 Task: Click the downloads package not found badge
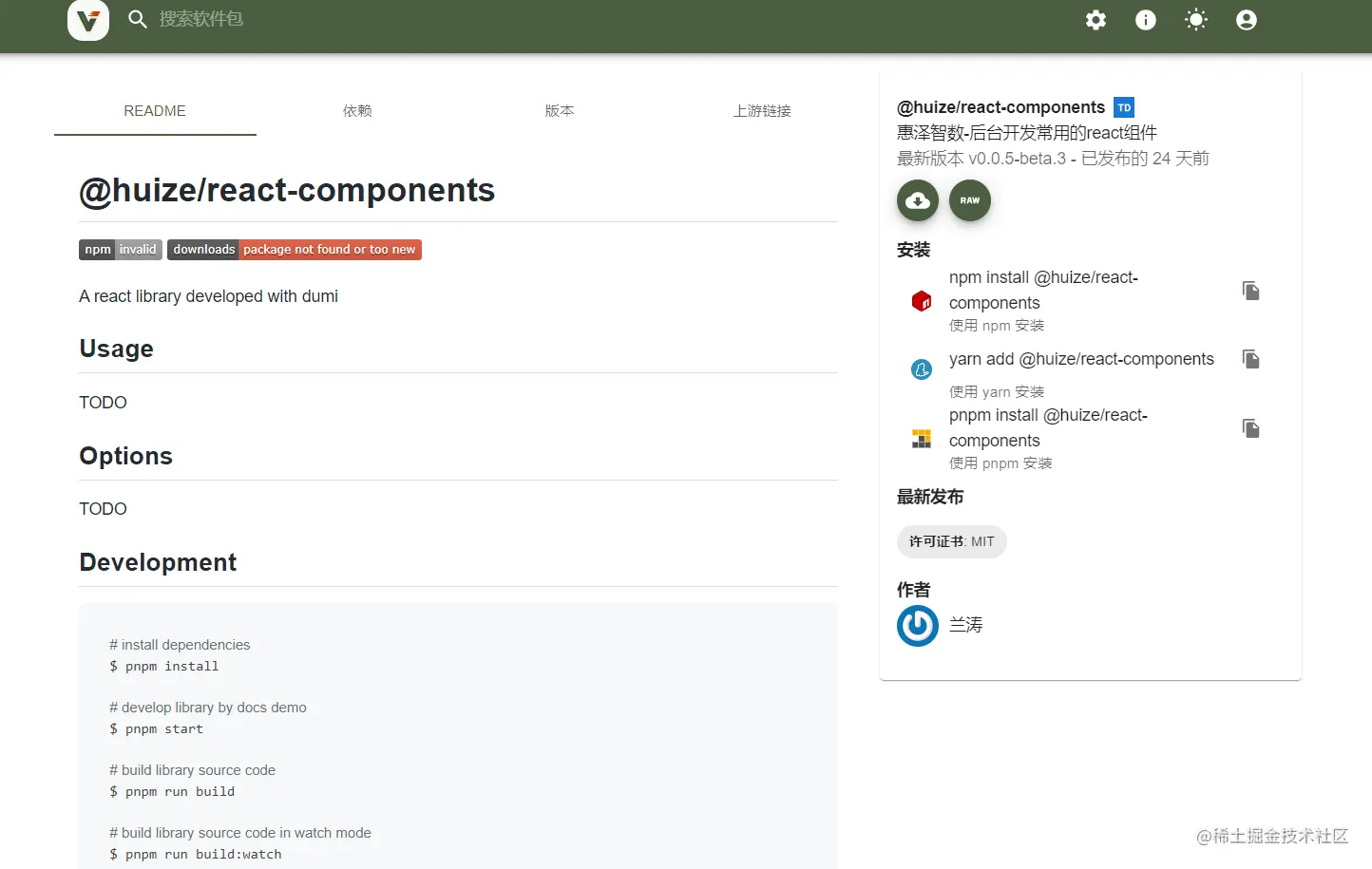pyautogui.click(x=295, y=250)
